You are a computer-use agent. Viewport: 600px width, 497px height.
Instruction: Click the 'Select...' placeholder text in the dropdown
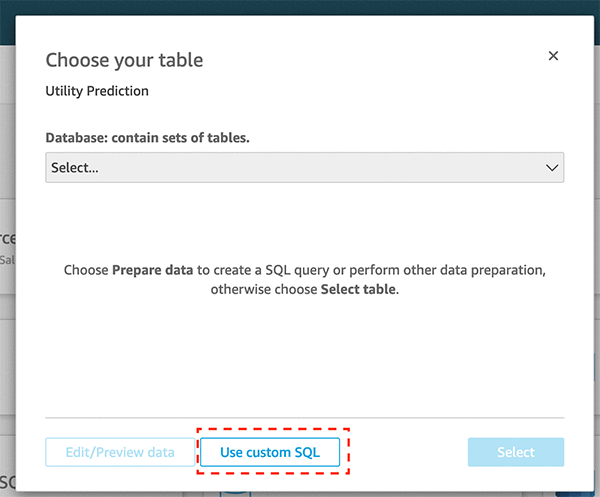(x=75, y=168)
